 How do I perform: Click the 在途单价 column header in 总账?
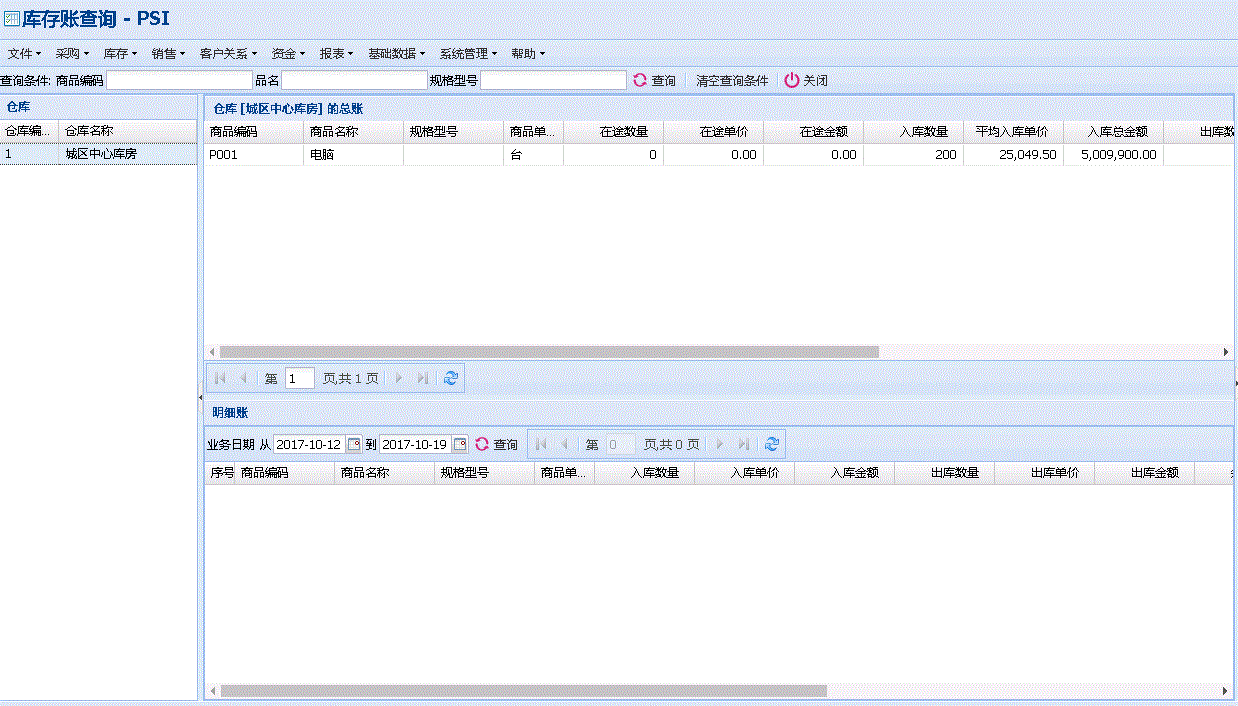tap(713, 132)
